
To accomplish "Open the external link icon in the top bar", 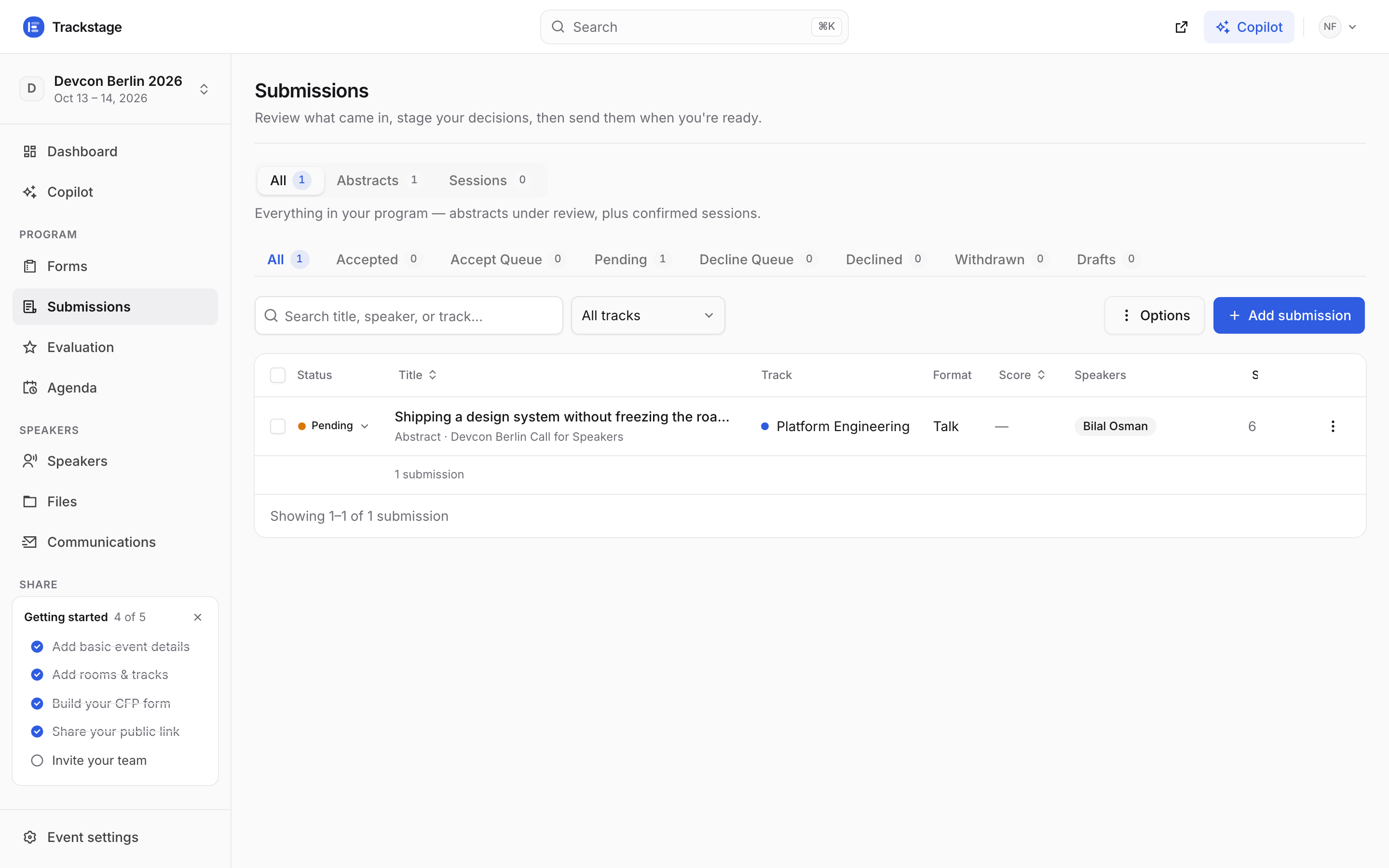I will (1181, 27).
